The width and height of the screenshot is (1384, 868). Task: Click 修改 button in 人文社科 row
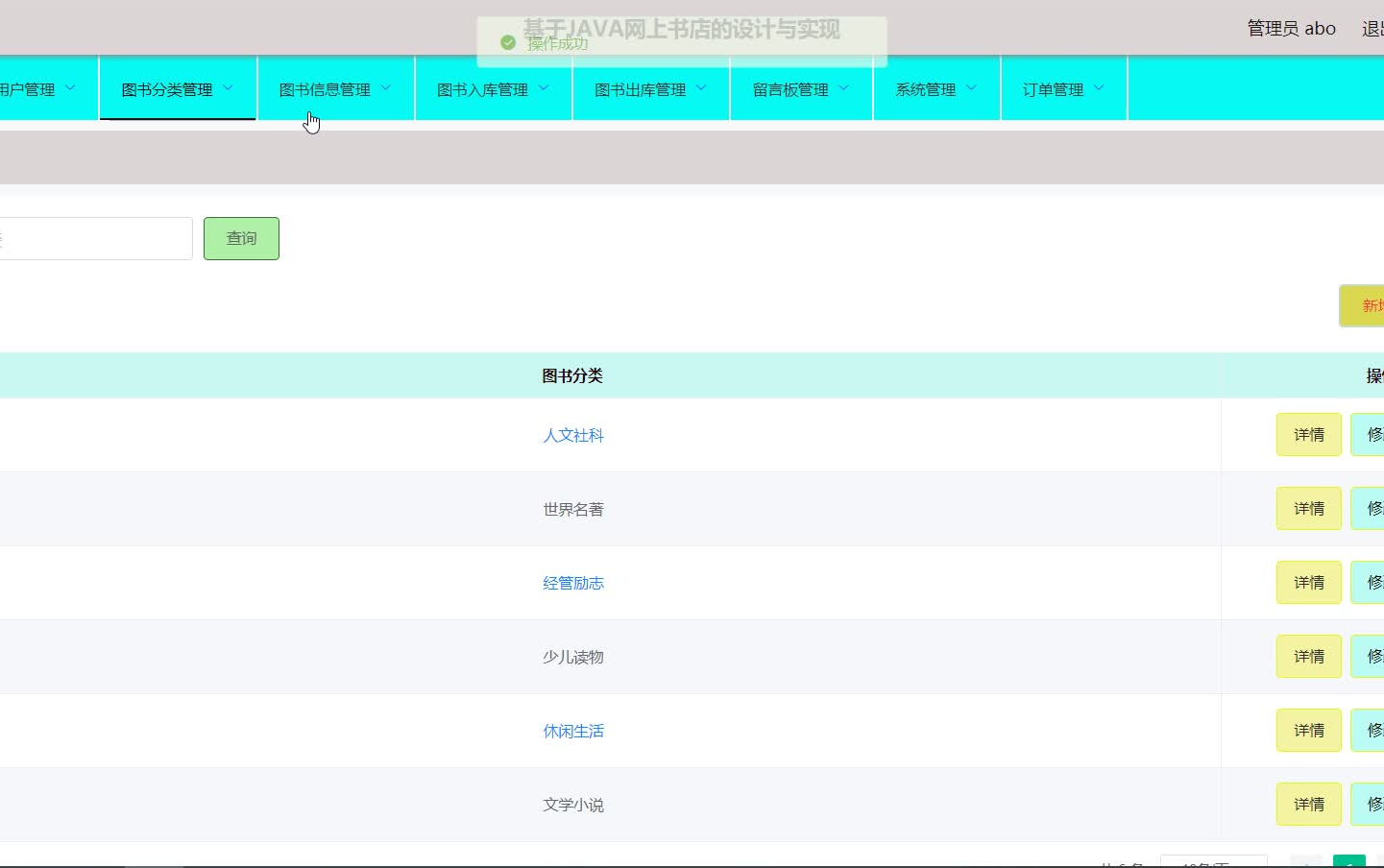point(1368,435)
